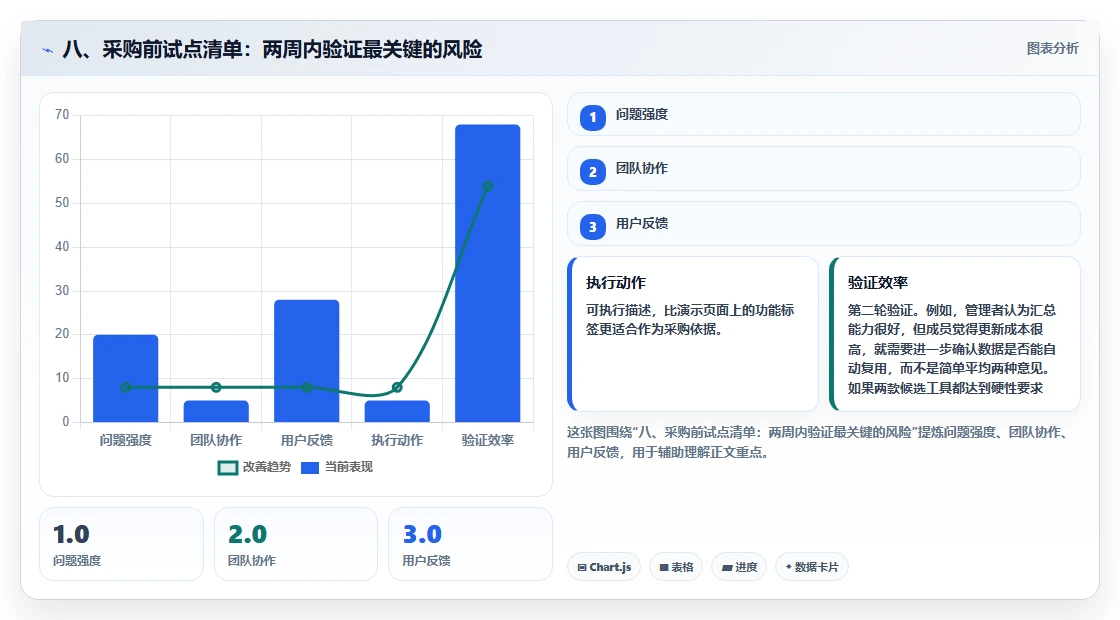Click the icon inside the Chart.js tag
Screen dimensions: 1120x620
pos(582,567)
